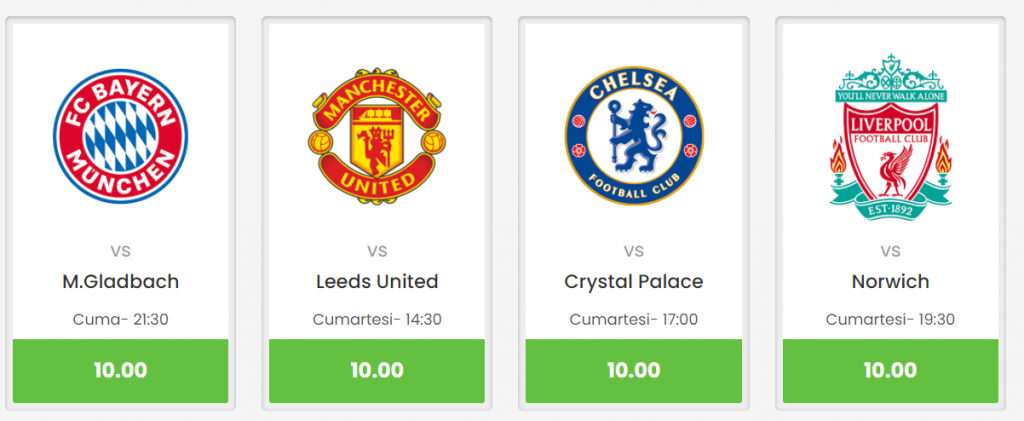Select the Manchester United crest
1024x421 pixels.
(377, 136)
